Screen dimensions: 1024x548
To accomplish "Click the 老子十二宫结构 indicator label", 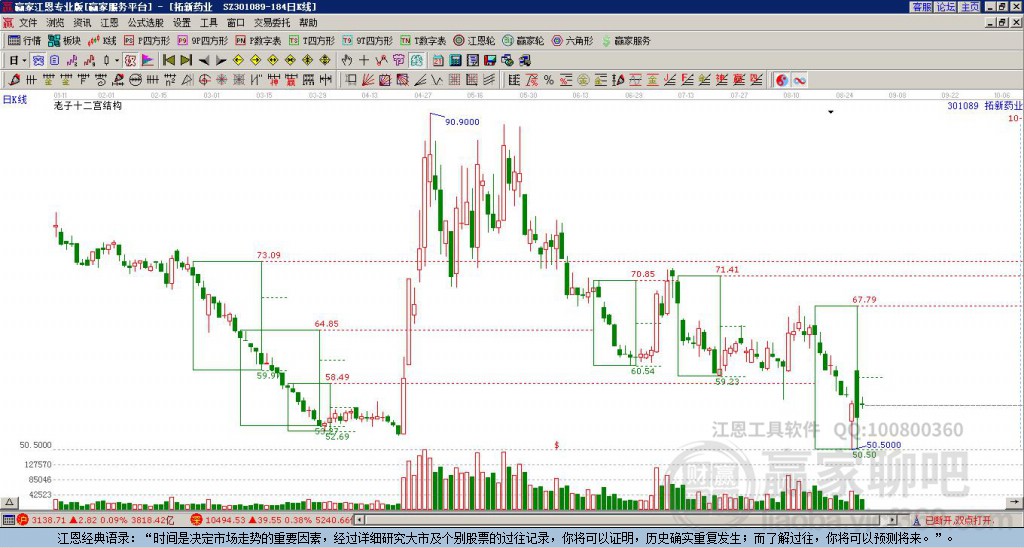I will point(88,105).
